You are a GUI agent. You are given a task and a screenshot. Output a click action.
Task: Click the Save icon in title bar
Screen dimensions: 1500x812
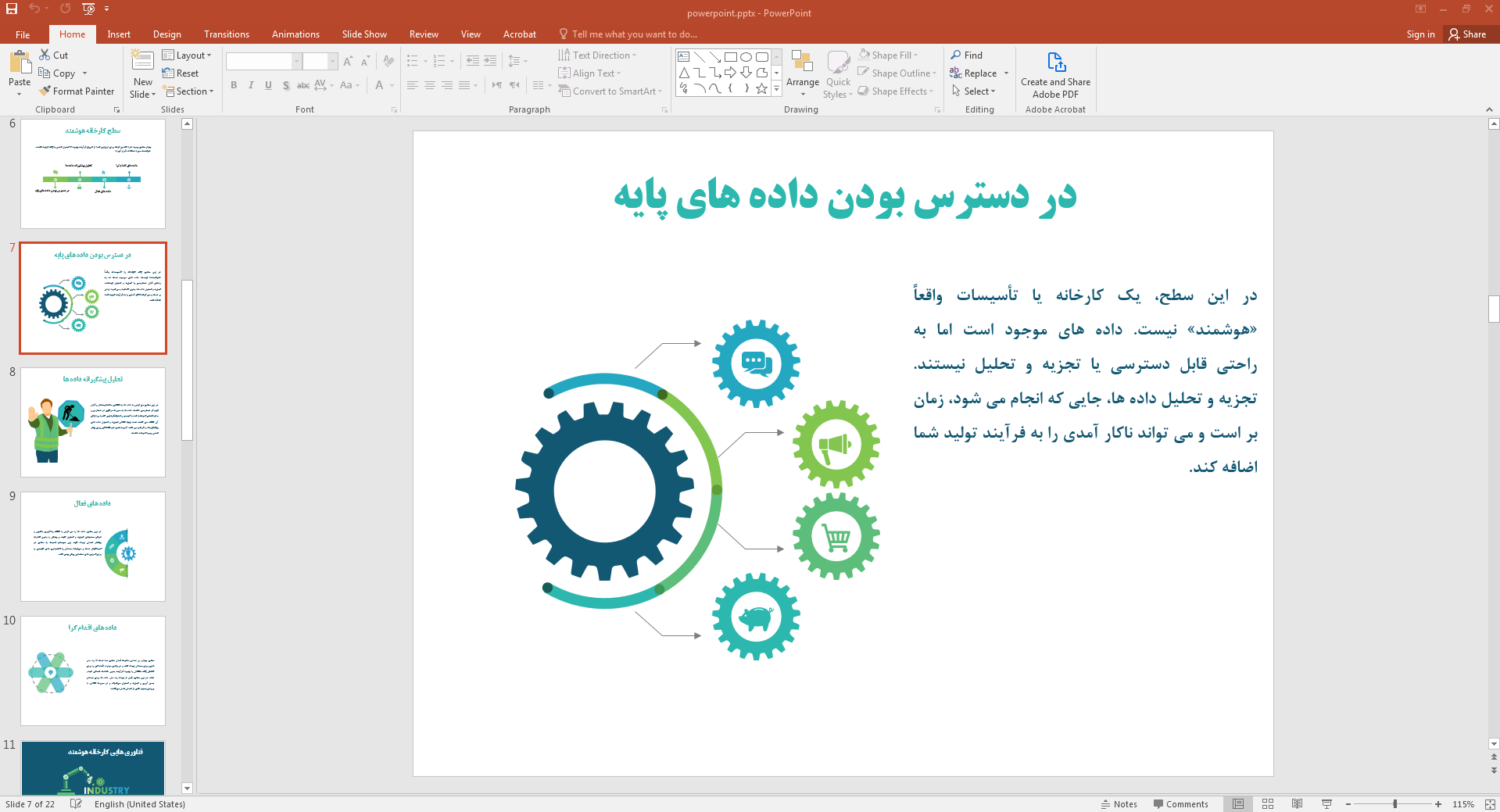point(12,9)
